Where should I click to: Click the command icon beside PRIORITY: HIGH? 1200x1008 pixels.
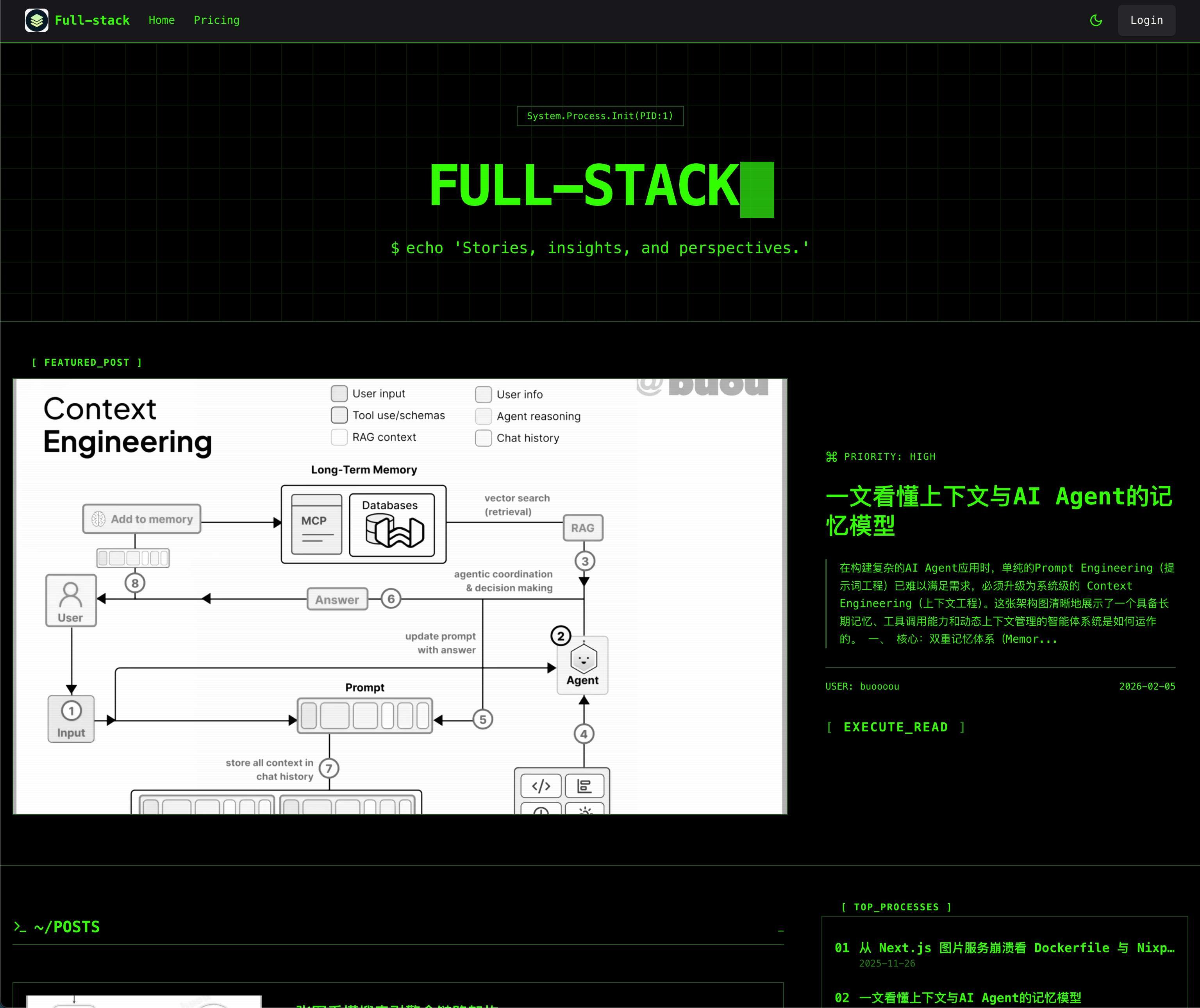tap(831, 457)
